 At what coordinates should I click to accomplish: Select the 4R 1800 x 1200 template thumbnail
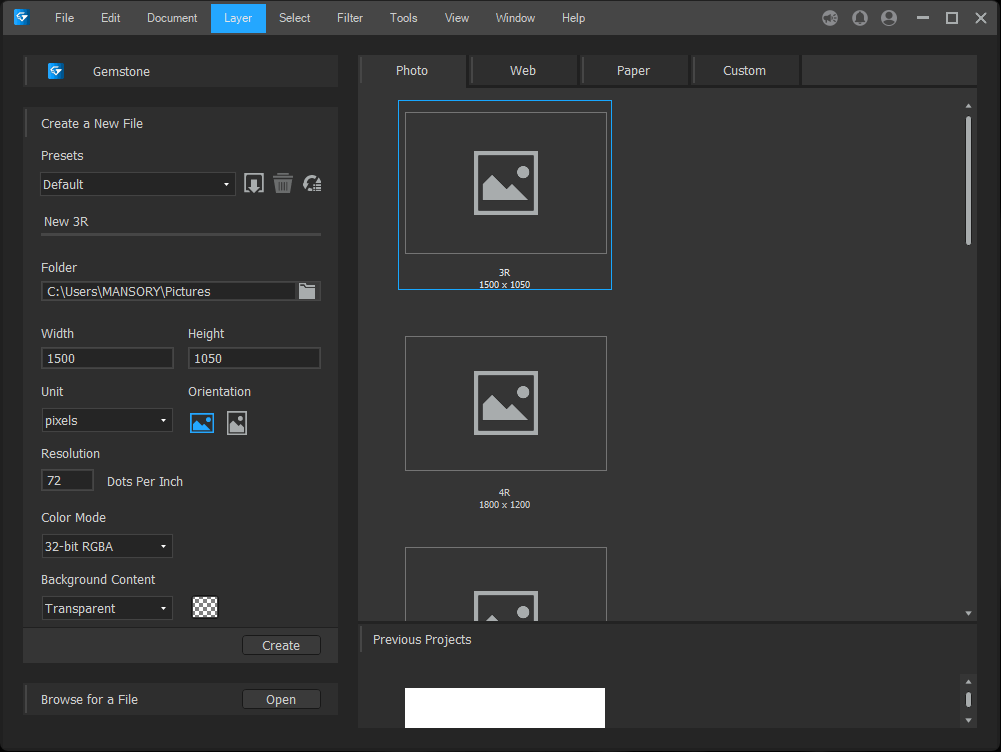pyautogui.click(x=505, y=403)
